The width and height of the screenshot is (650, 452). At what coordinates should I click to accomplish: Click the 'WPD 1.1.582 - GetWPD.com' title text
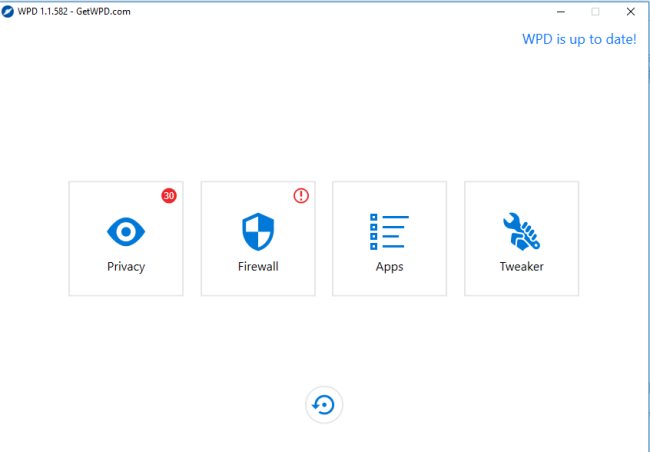click(x=74, y=12)
